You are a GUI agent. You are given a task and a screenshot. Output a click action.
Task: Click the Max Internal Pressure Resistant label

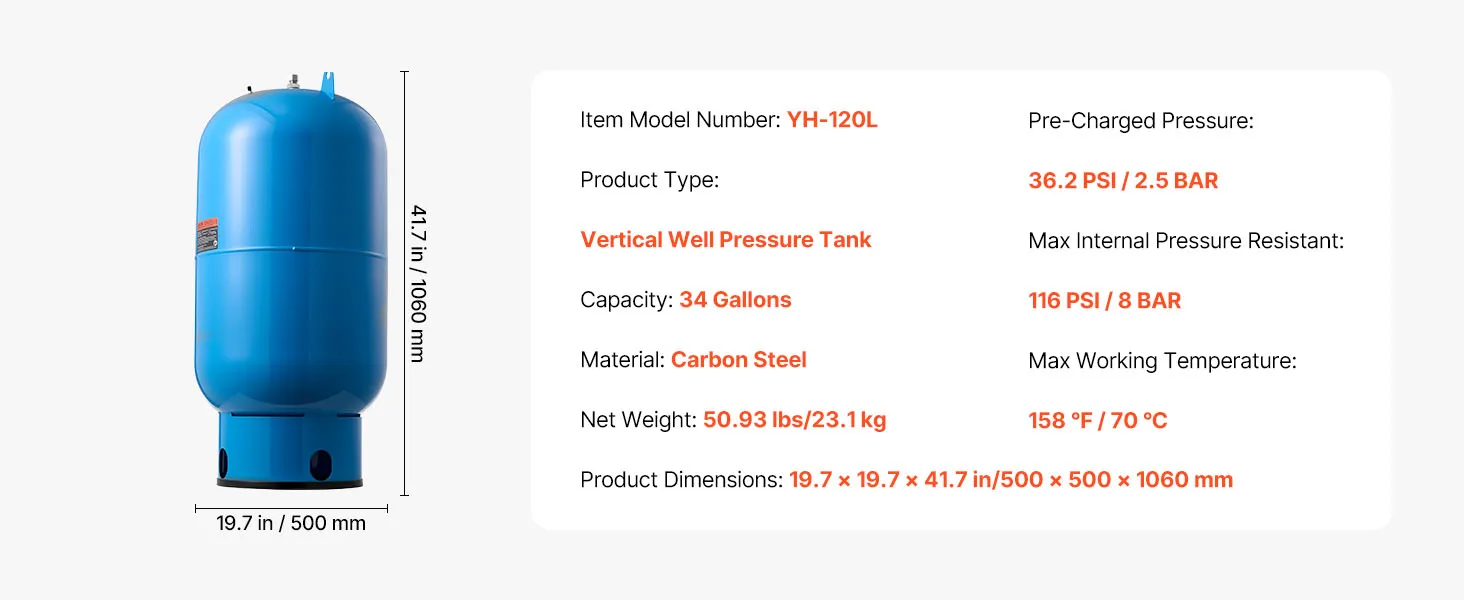(1186, 241)
